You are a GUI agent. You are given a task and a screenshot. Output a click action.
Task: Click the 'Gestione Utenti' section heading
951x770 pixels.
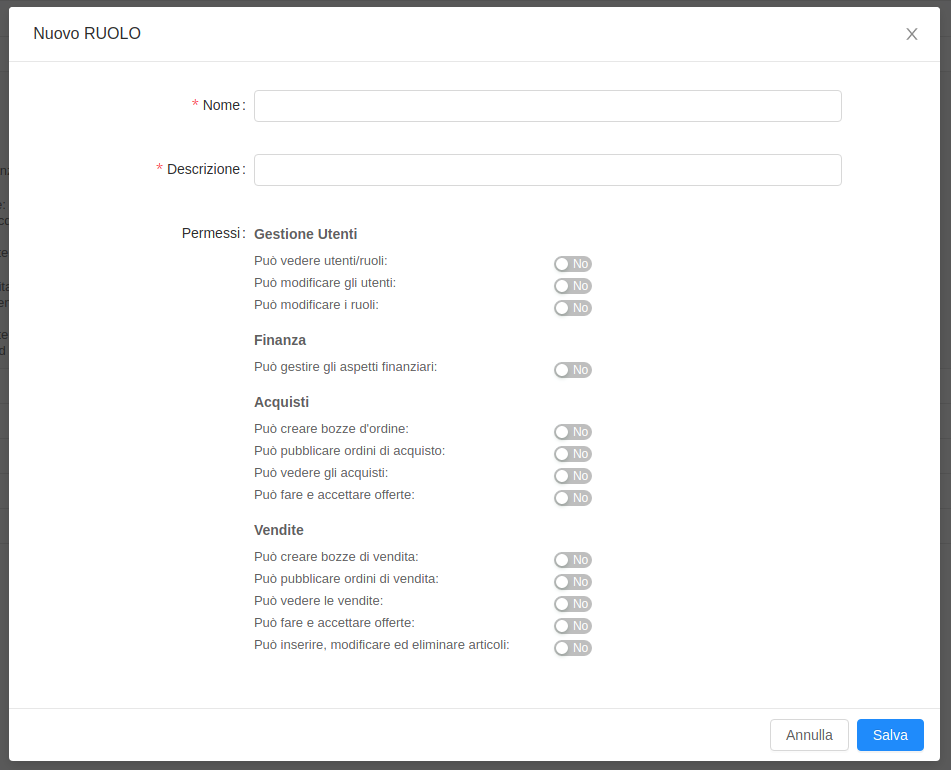click(x=305, y=234)
